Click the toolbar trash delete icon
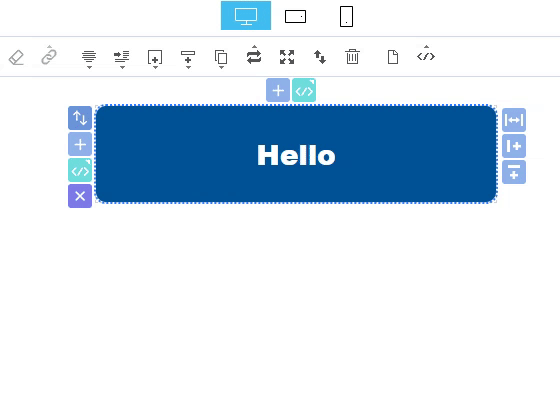This screenshot has width=560, height=412. click(x=352, y=56)
